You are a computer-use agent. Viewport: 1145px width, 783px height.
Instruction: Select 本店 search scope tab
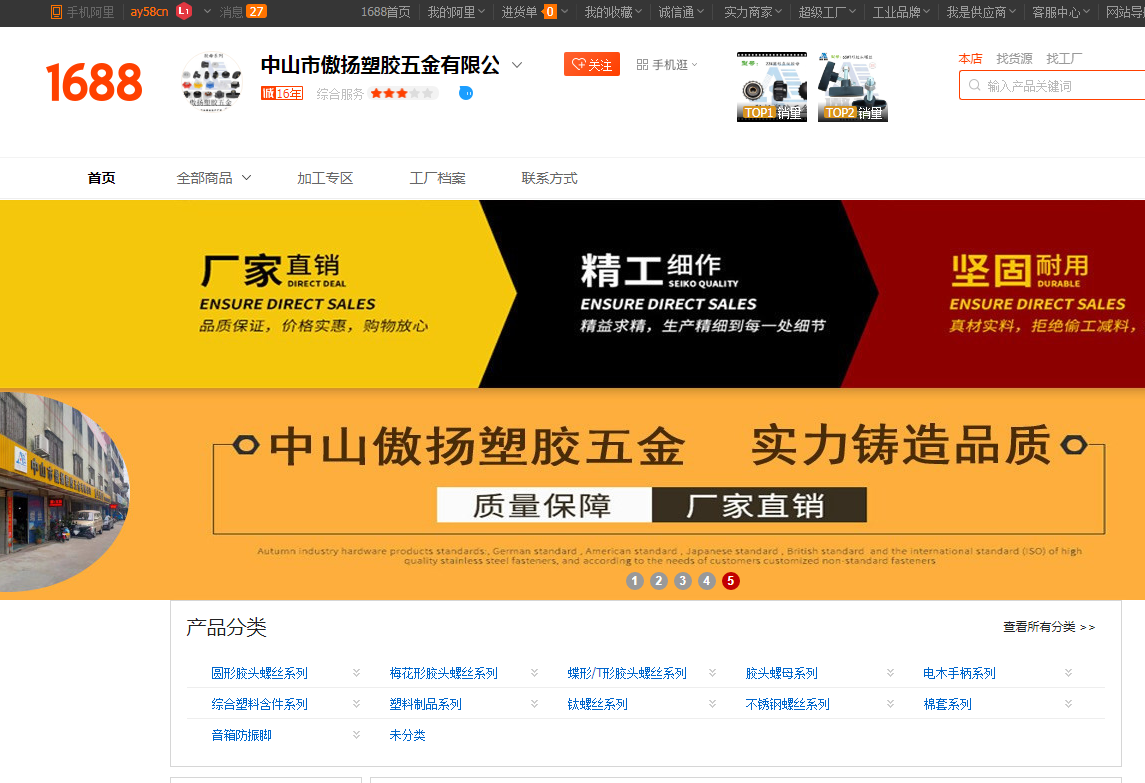(x=970, y=58)
